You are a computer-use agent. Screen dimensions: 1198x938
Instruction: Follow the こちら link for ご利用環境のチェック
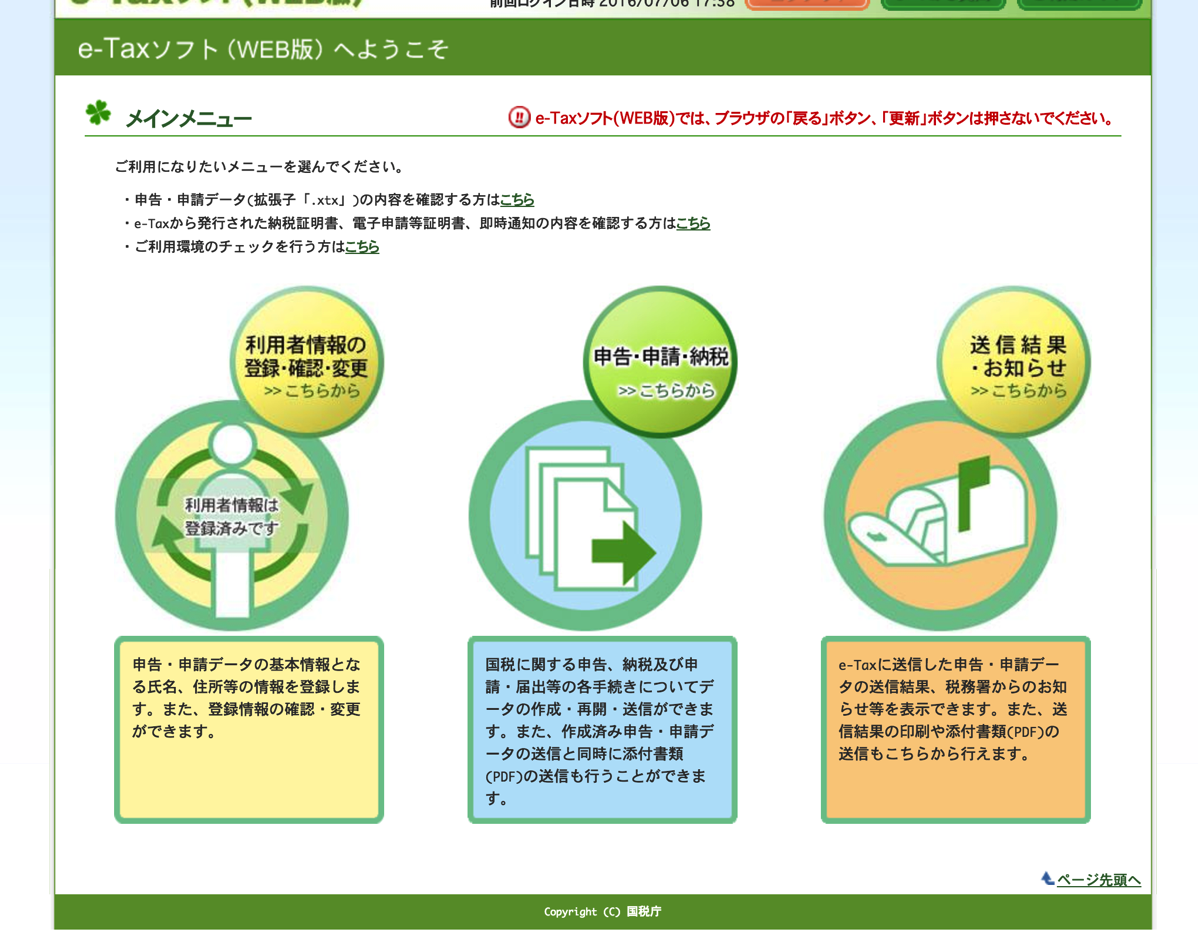point(362,247)
